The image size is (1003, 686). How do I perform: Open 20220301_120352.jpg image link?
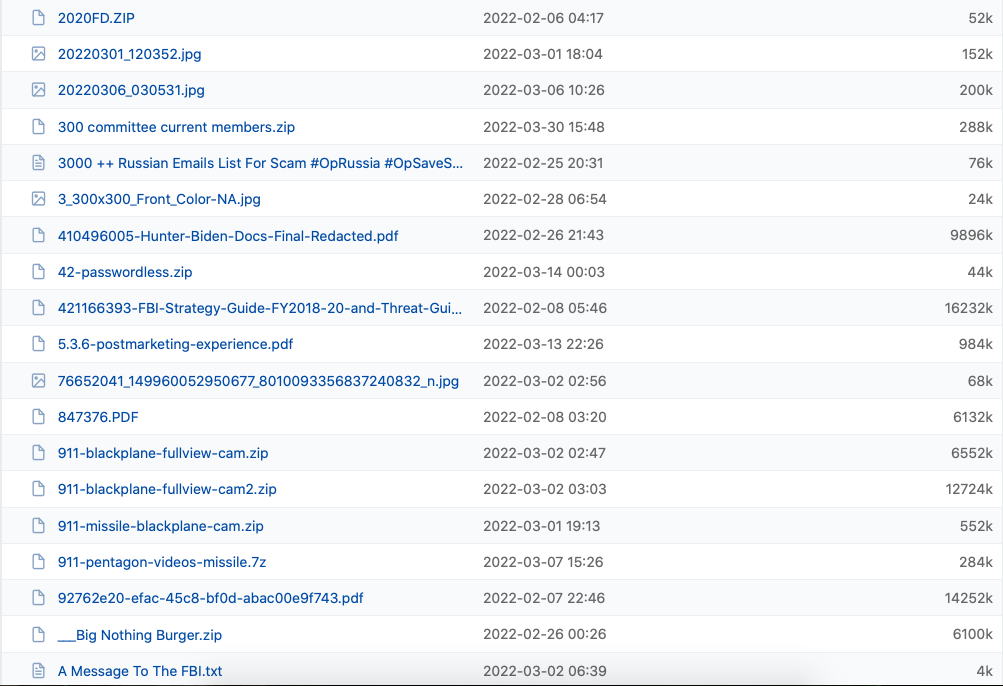pyautogui.click(x=129, y=54)
